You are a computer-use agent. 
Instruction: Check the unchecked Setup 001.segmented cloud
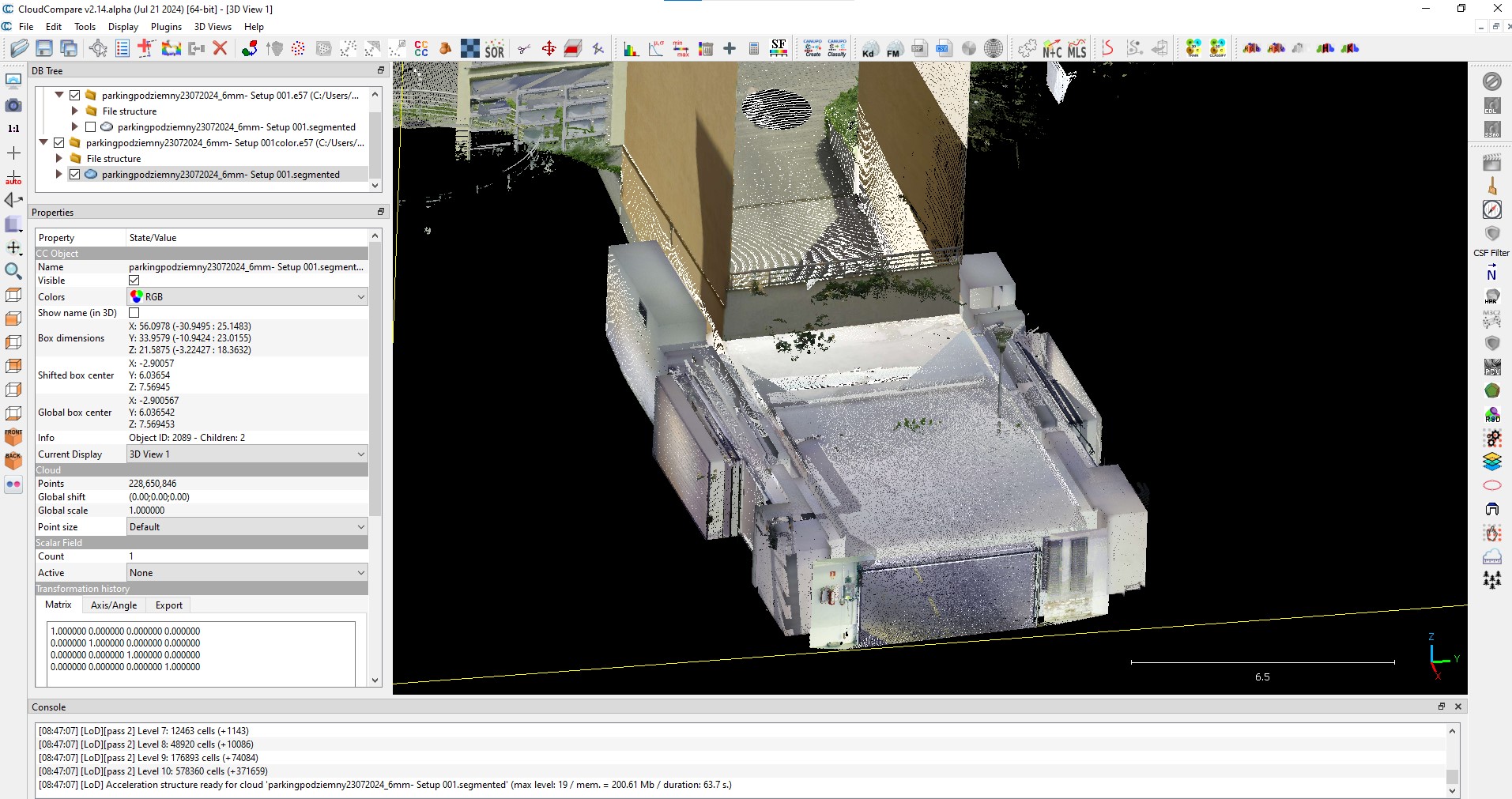pos(90,127)
